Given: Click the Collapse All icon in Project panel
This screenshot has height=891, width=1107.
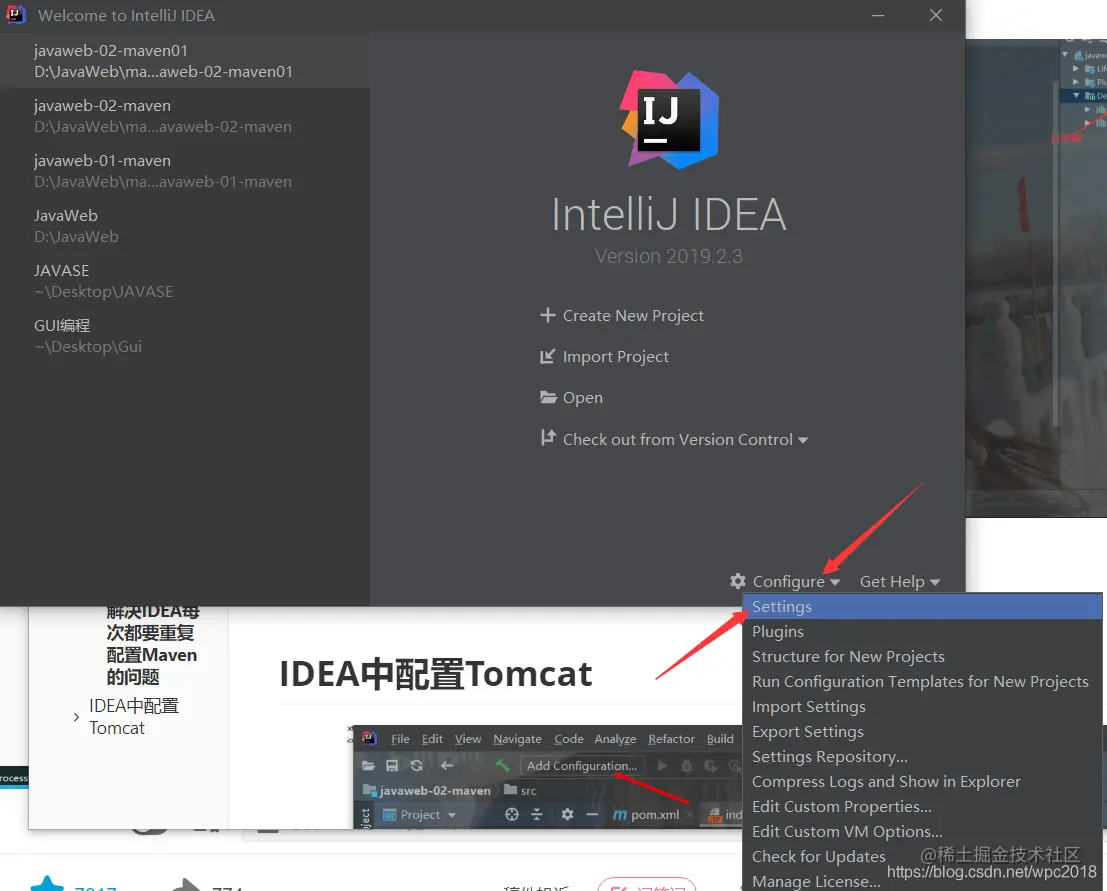Looking at the screenshot, I should (537, 815).
